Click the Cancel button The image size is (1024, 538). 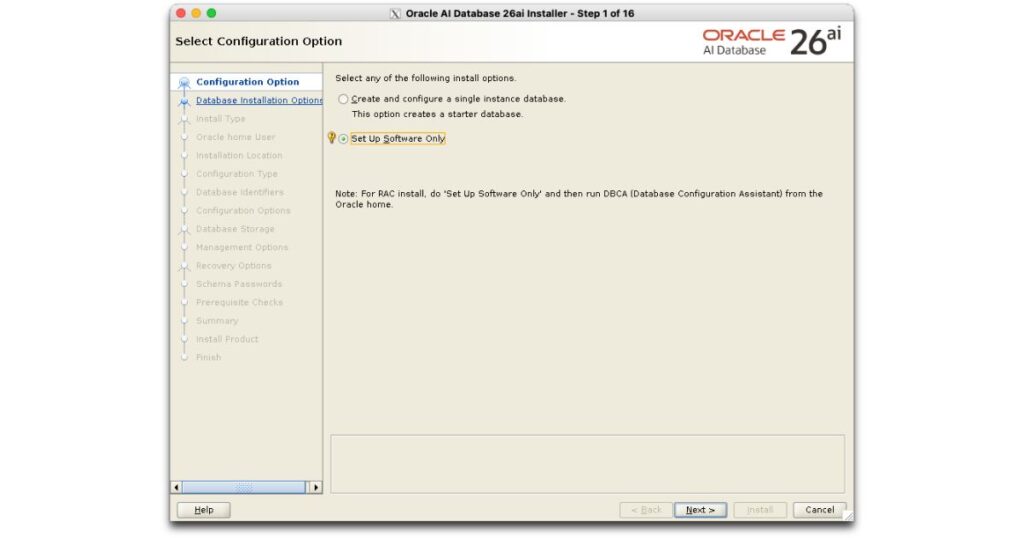pos(820,510)
